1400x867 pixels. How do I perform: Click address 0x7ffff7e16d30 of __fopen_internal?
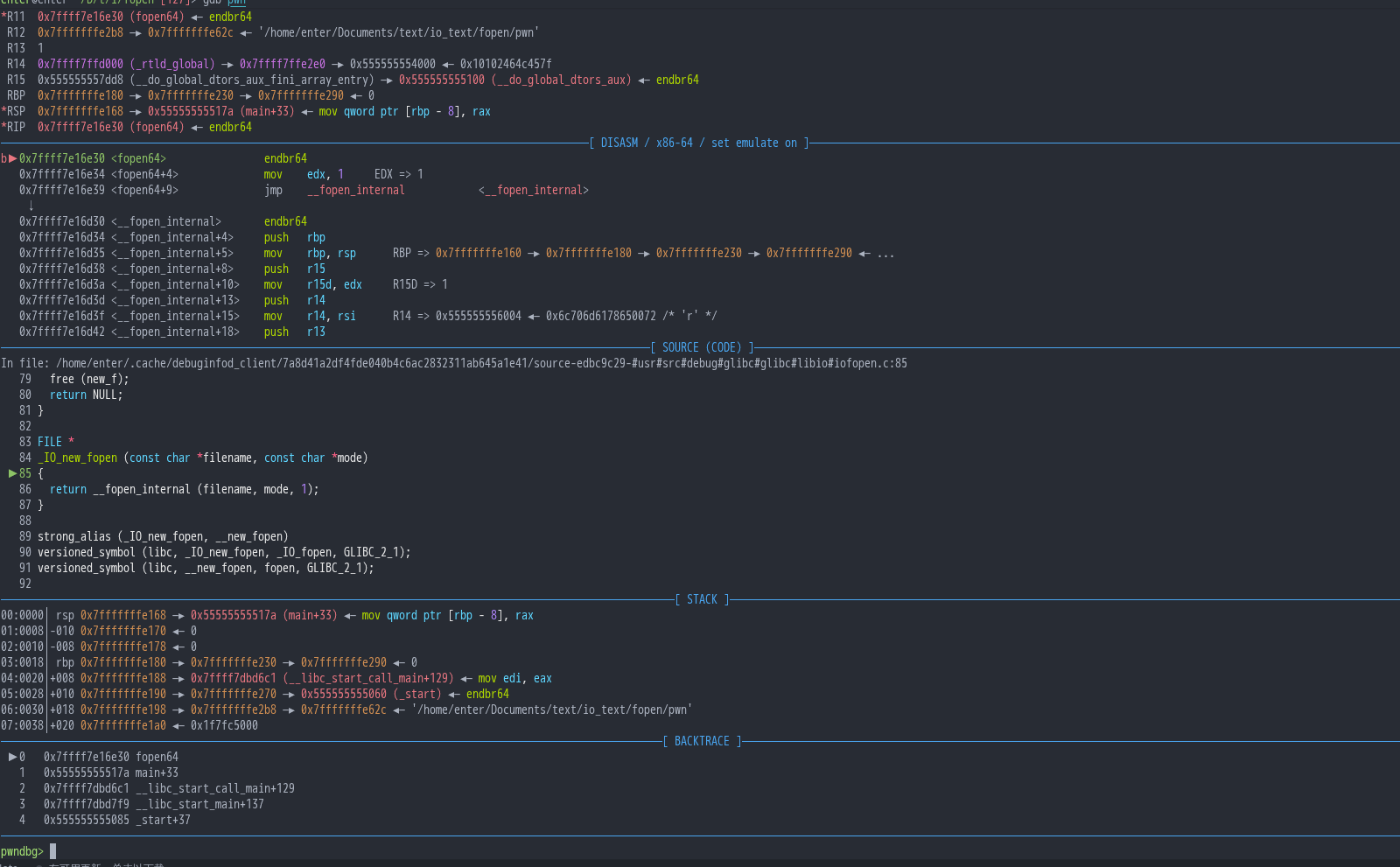coord(62,221)
